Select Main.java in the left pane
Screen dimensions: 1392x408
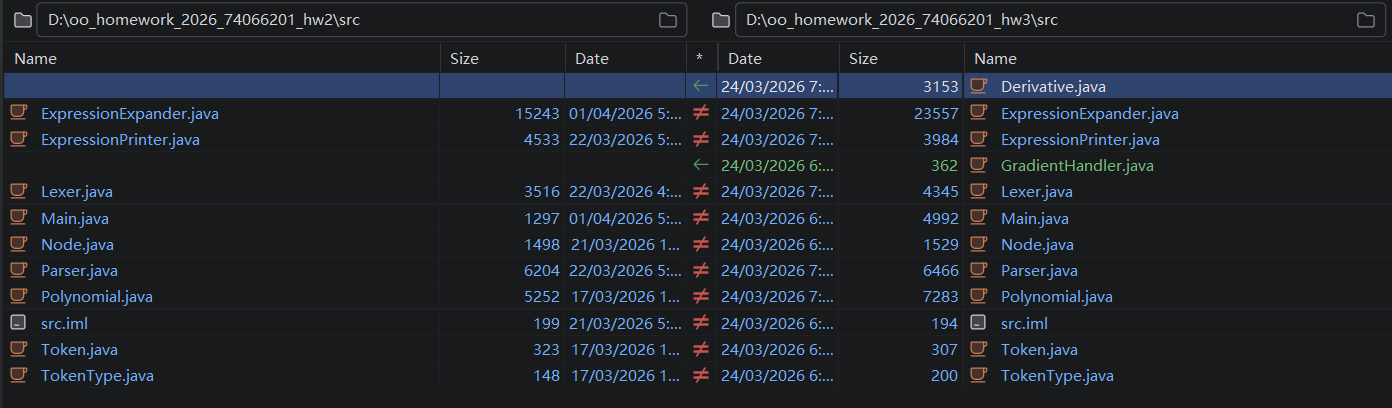tap(75, 218)
